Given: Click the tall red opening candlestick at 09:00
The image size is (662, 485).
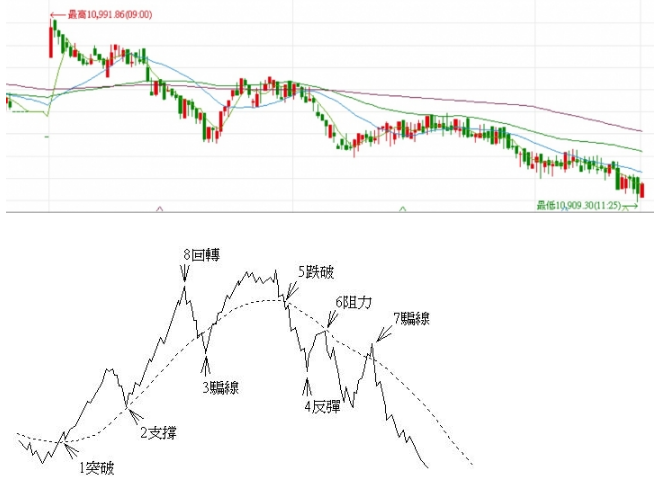Looking at the screenshot, I should coord(51,42).
